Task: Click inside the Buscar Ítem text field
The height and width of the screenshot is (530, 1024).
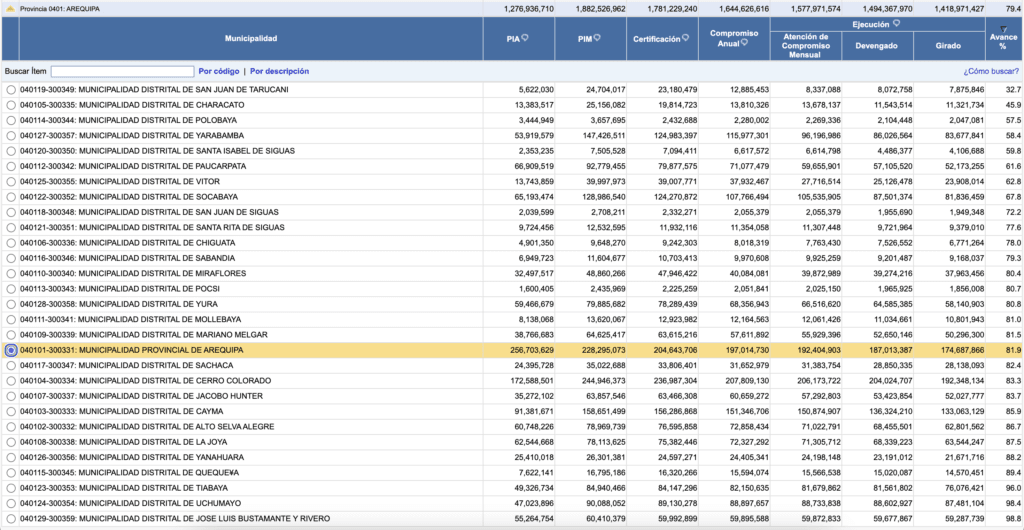Action: (x=122, y=72)
